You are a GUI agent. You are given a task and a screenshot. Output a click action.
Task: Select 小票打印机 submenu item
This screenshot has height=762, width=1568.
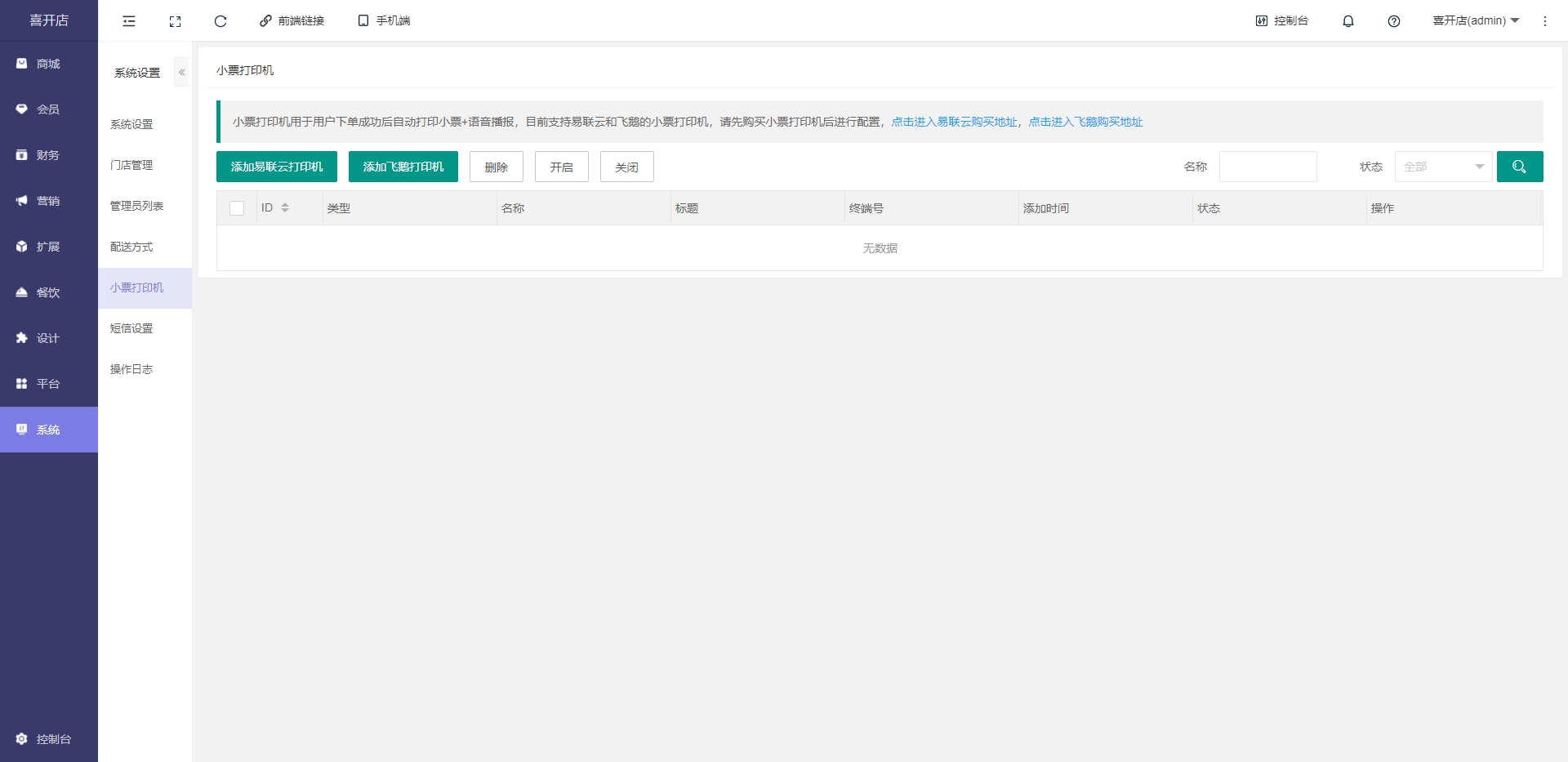pyautogui.click(x=145, y=288)
